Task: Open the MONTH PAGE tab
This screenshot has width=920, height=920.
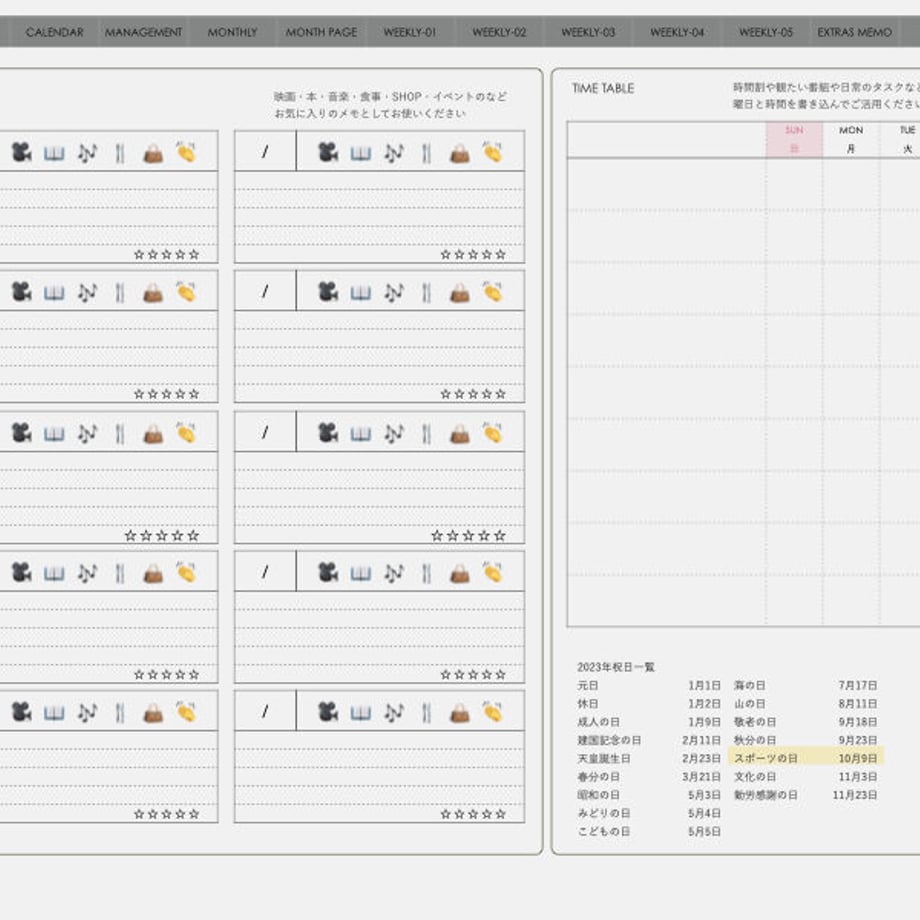Action: 321,32
